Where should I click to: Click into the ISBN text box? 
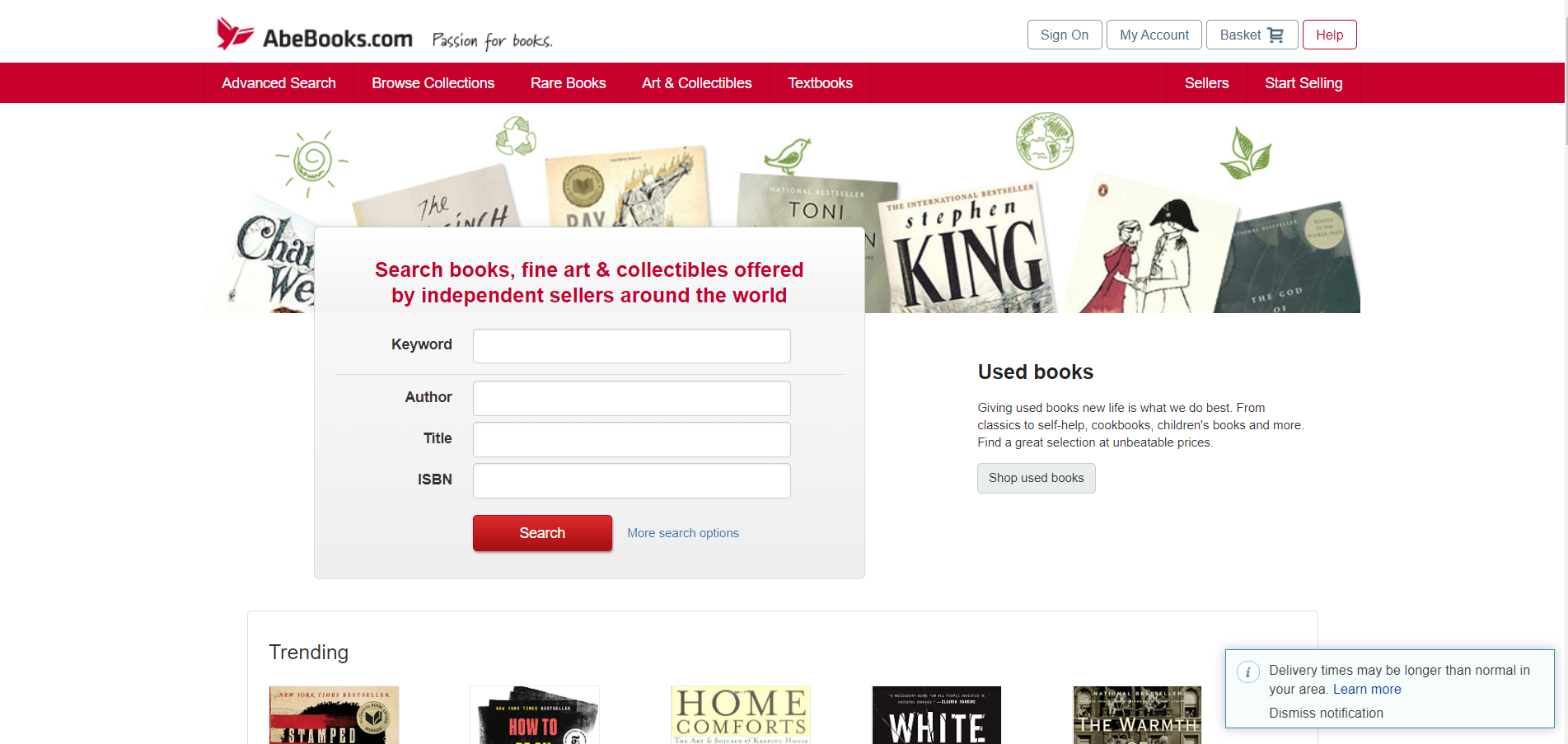[x=632, y=480]
